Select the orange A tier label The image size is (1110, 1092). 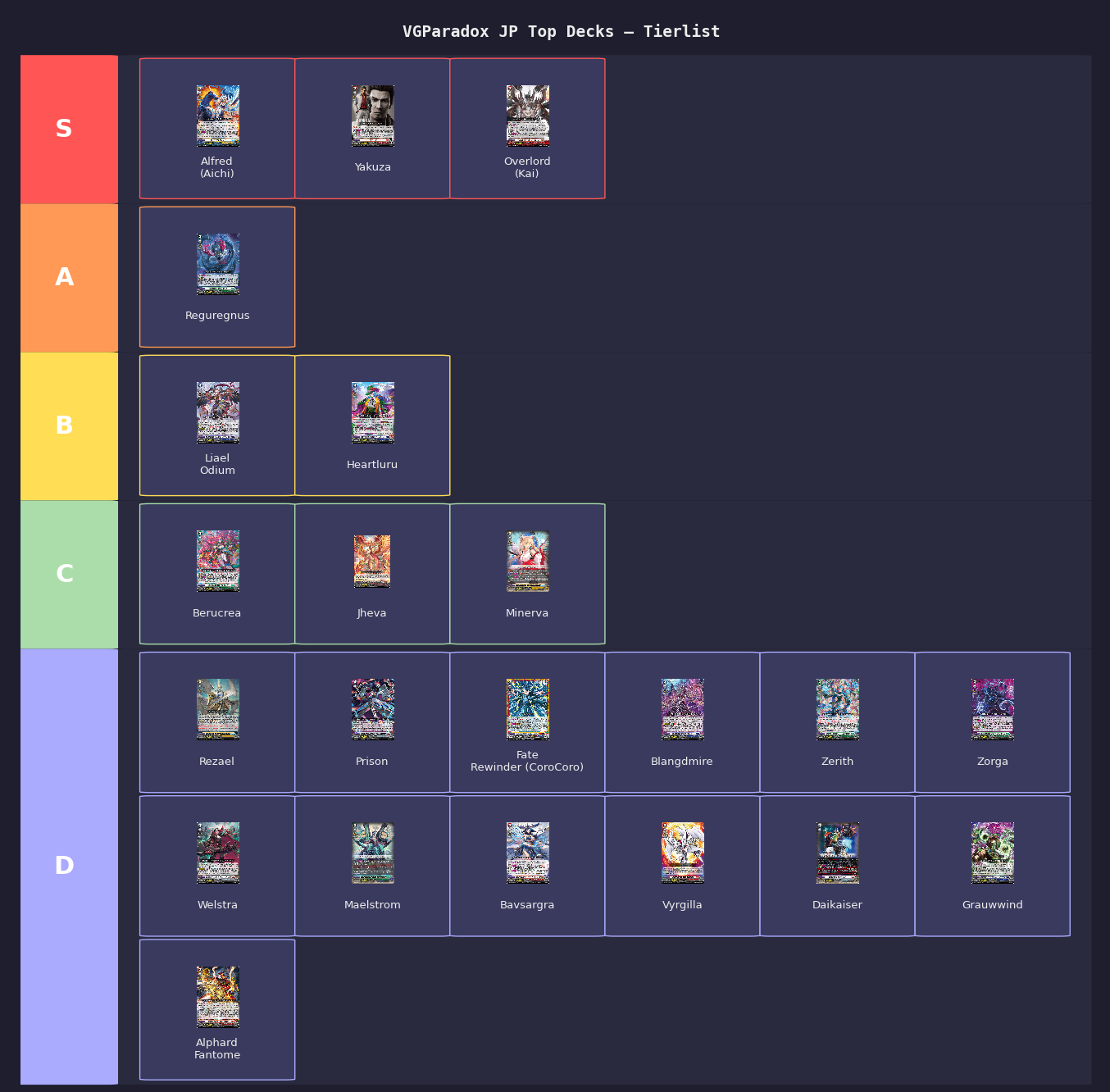69,278
